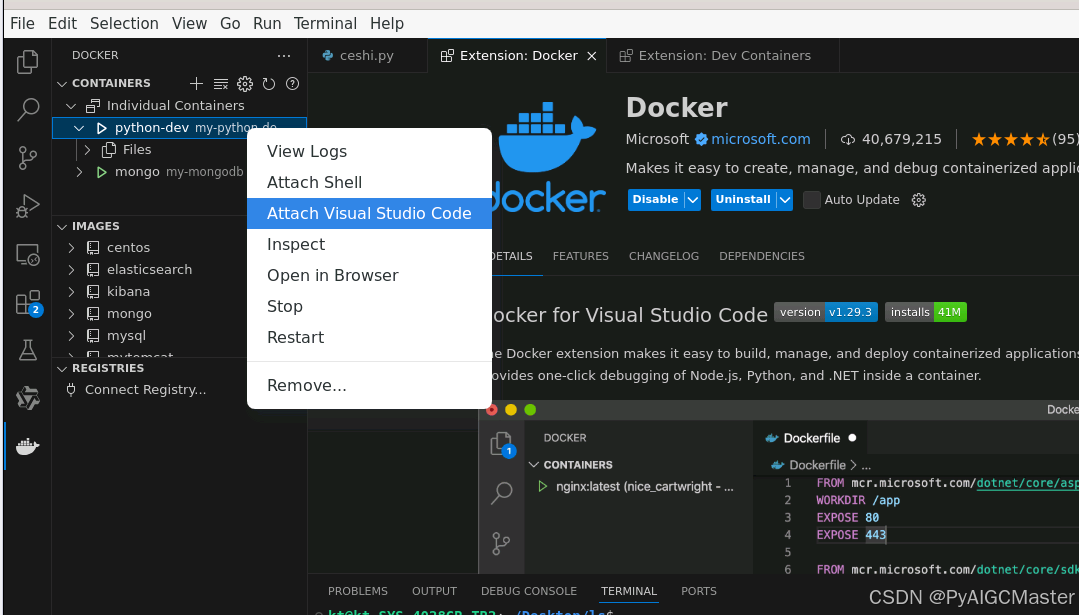This screenshot has width=1079, height=615.
Task: Switch to the ceshi.py editor tab
Action: coord(366,56)
